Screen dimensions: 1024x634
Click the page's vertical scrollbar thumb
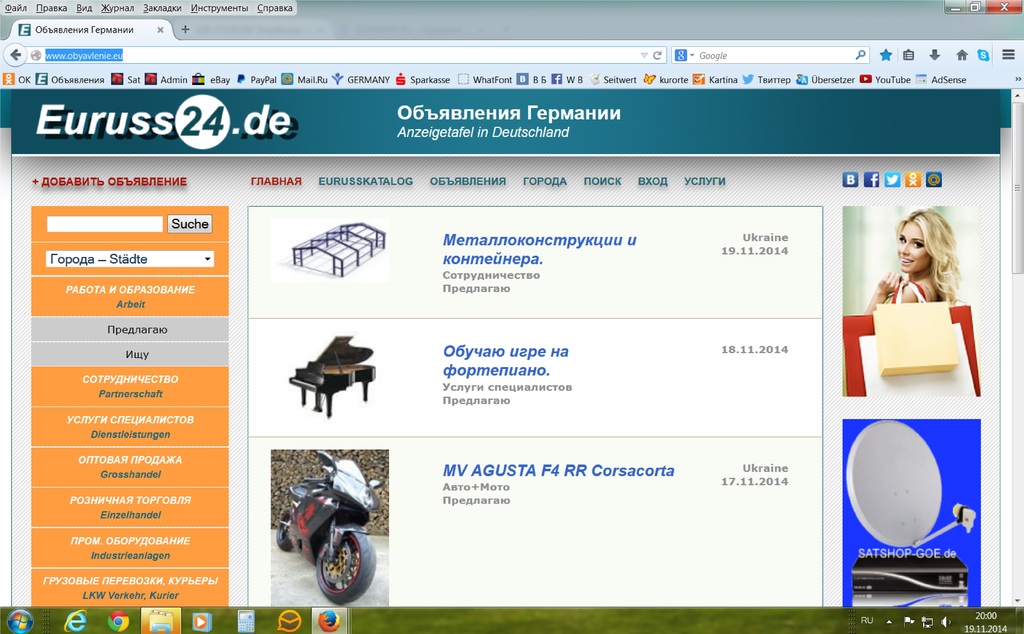click(x=1017, y=188)
